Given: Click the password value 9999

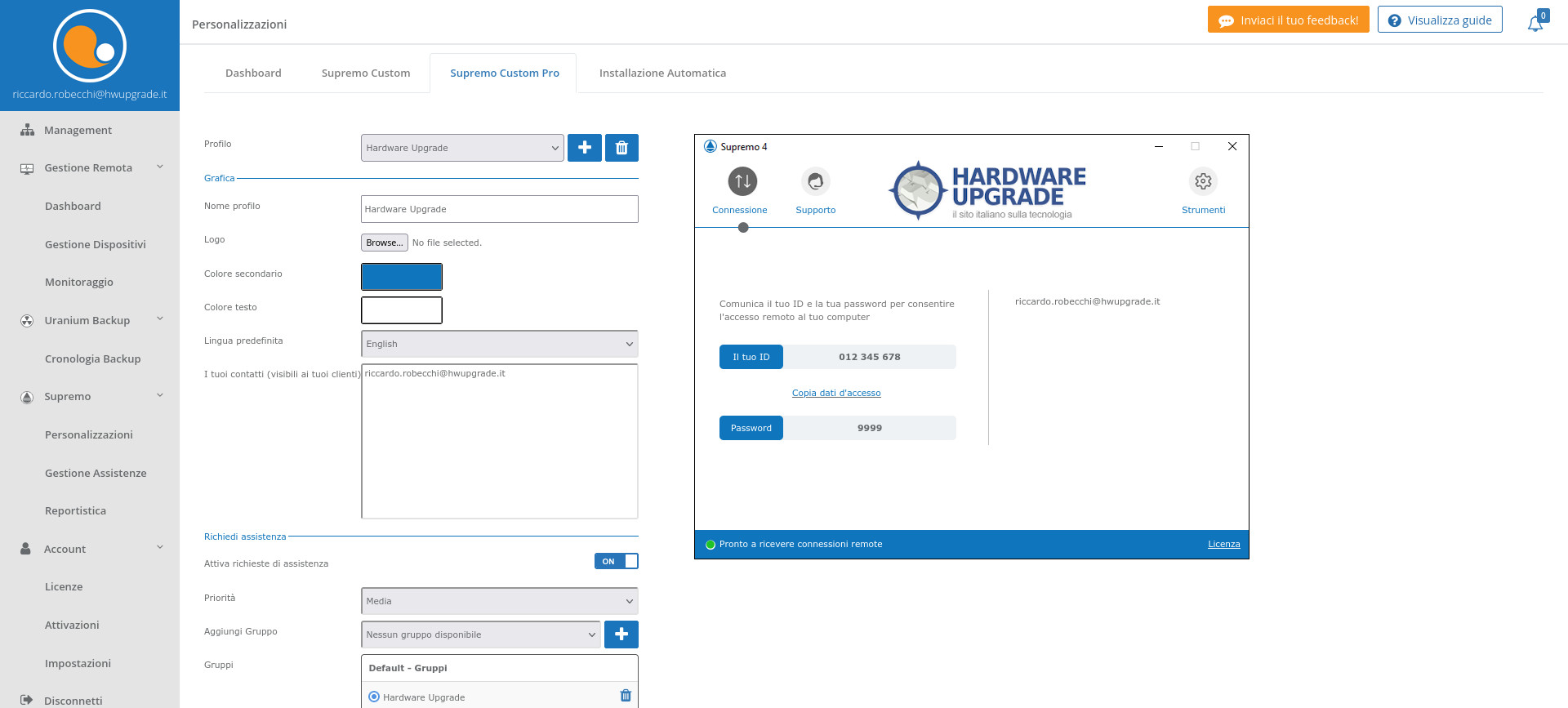Looking at the screenshot, I should pyautogui.click(x=870, y=428).
